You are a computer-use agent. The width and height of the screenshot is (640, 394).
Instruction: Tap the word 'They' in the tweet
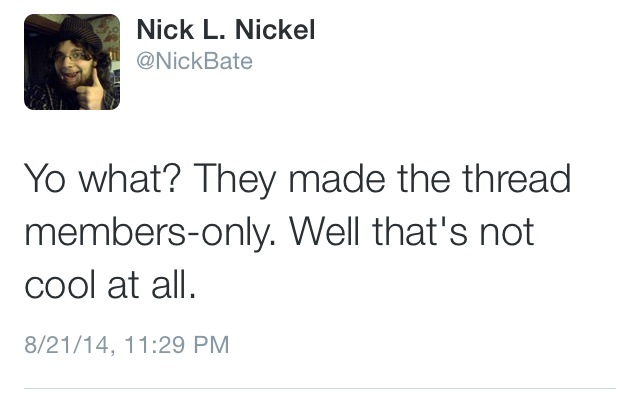[x=235, y=180]
